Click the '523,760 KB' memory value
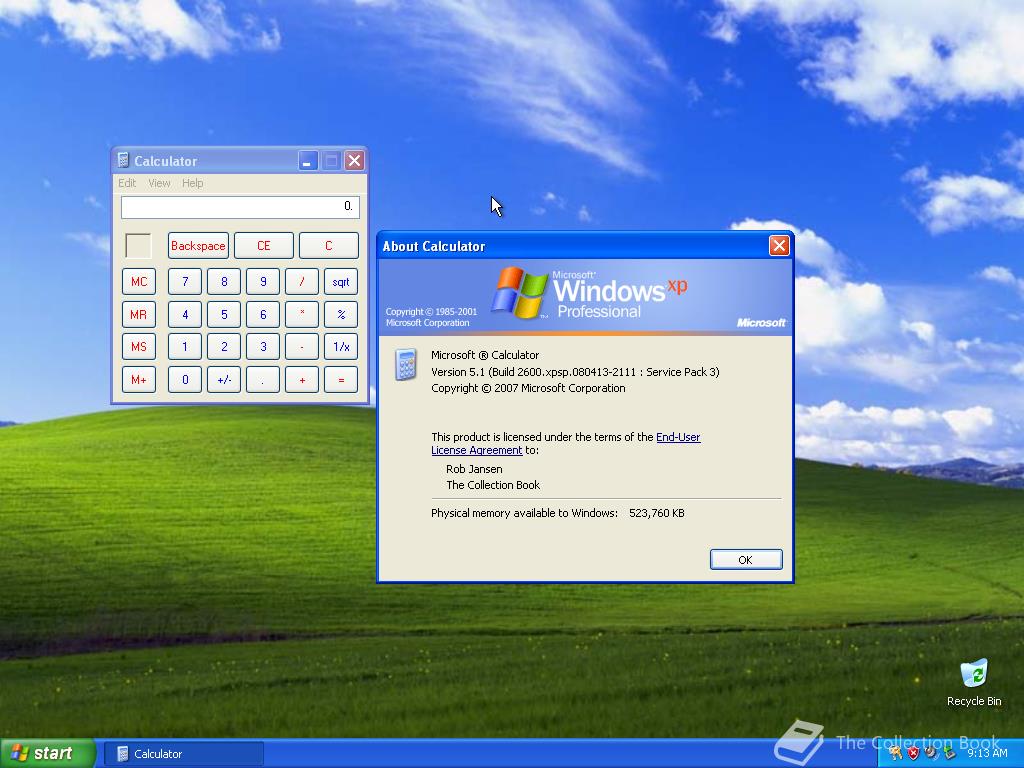This screenshot has height=768, width=1024. pyautogui.click(x=656, y=513)
